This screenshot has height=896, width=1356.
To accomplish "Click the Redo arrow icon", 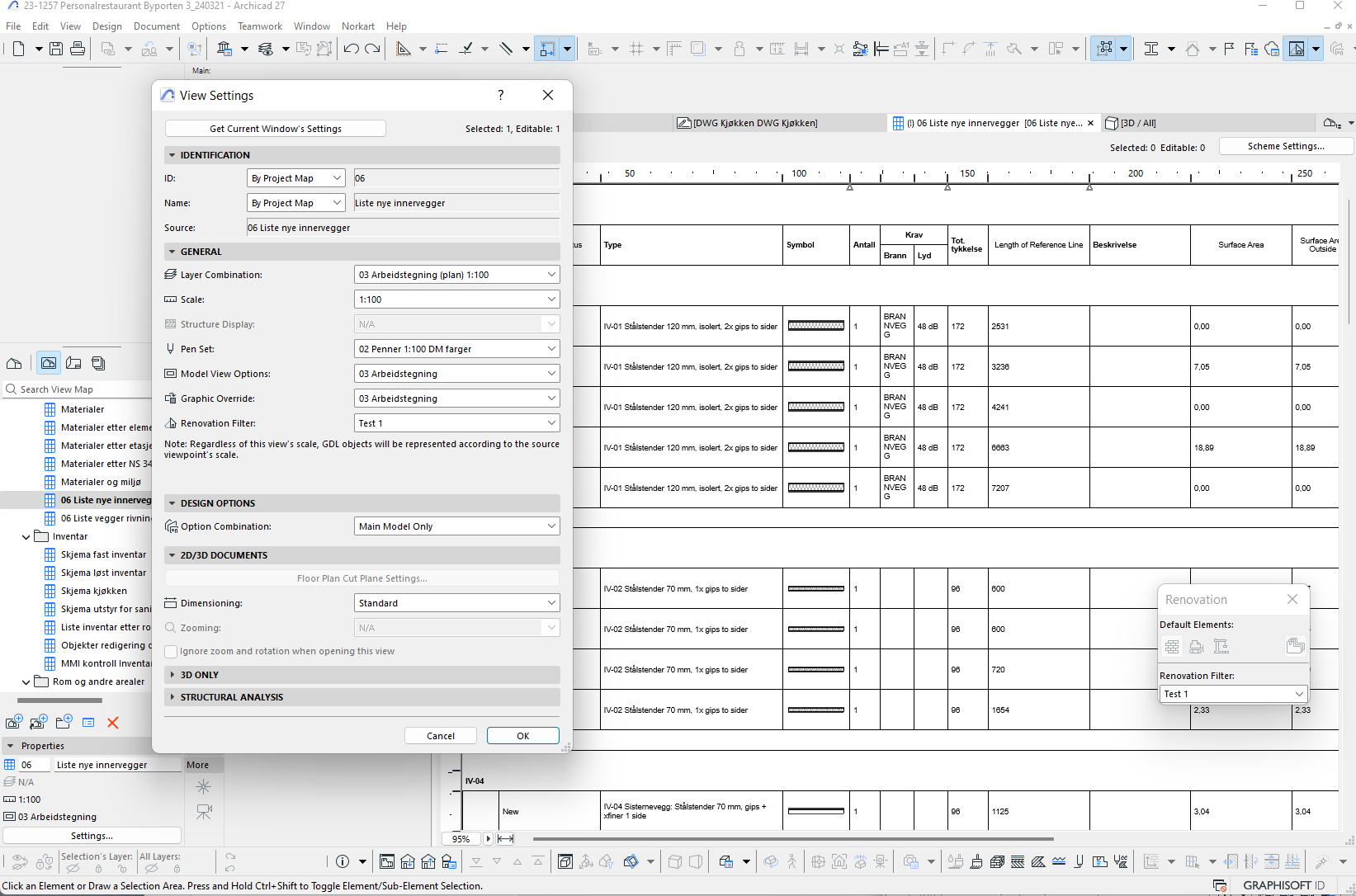I will [372, 49].
